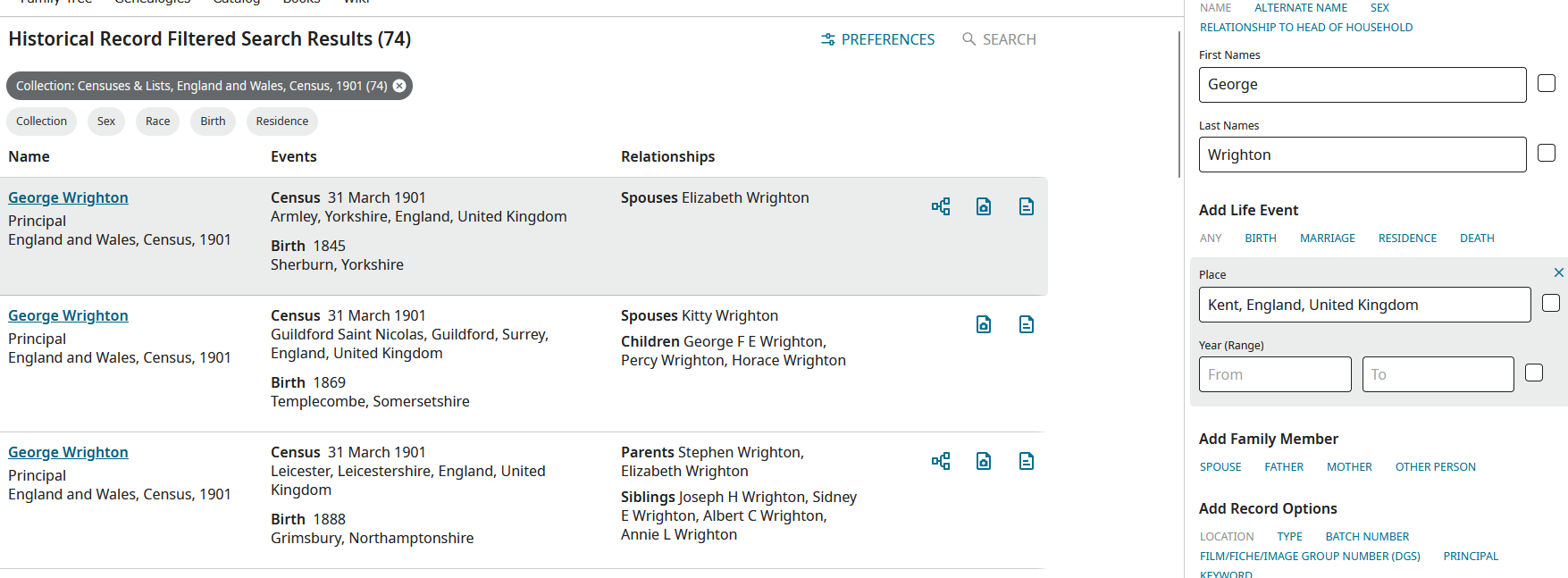
Task: Check exact match box for First Names
Action: tap(1547, 83)
